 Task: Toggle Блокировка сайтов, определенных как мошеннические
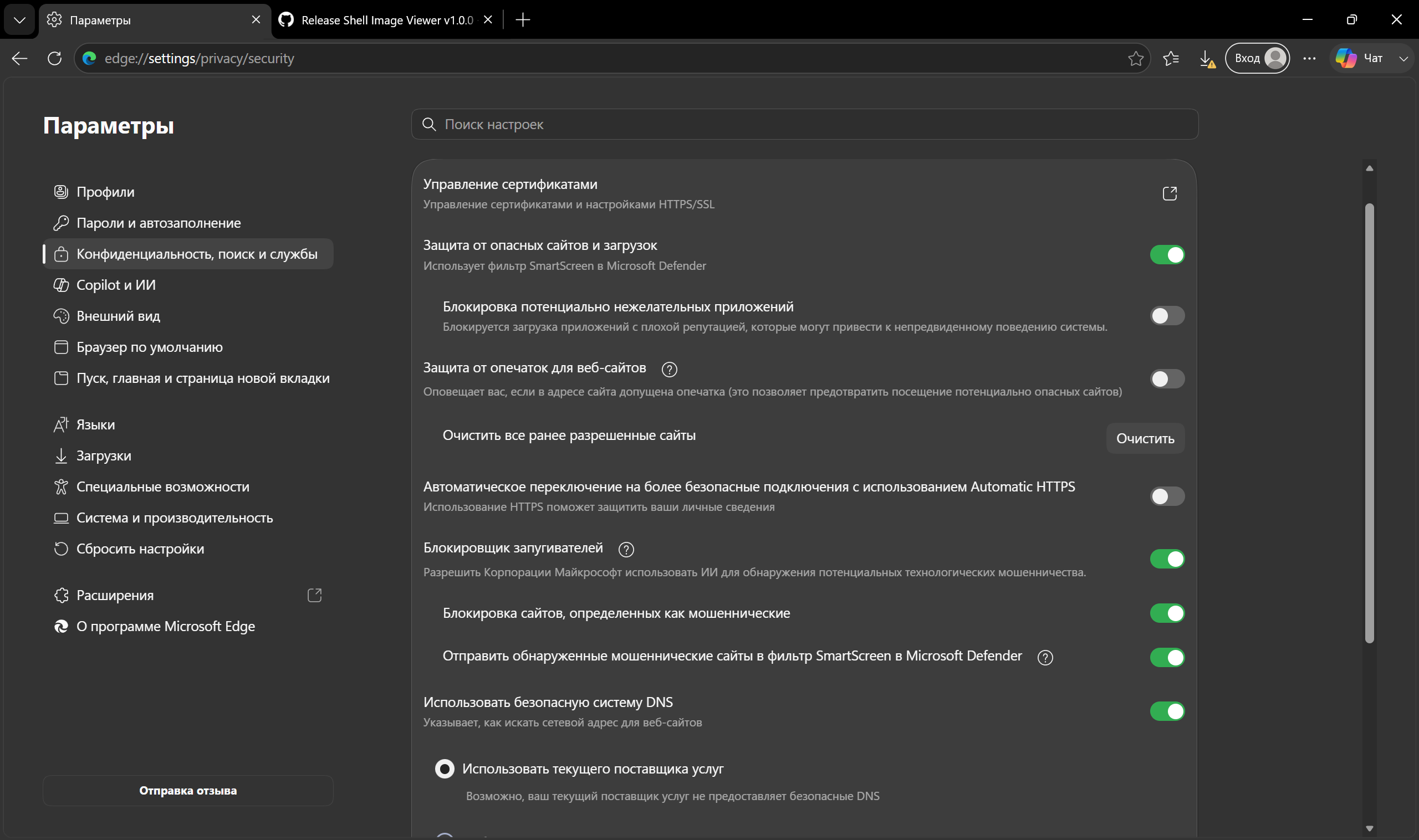coord(1167,613)
